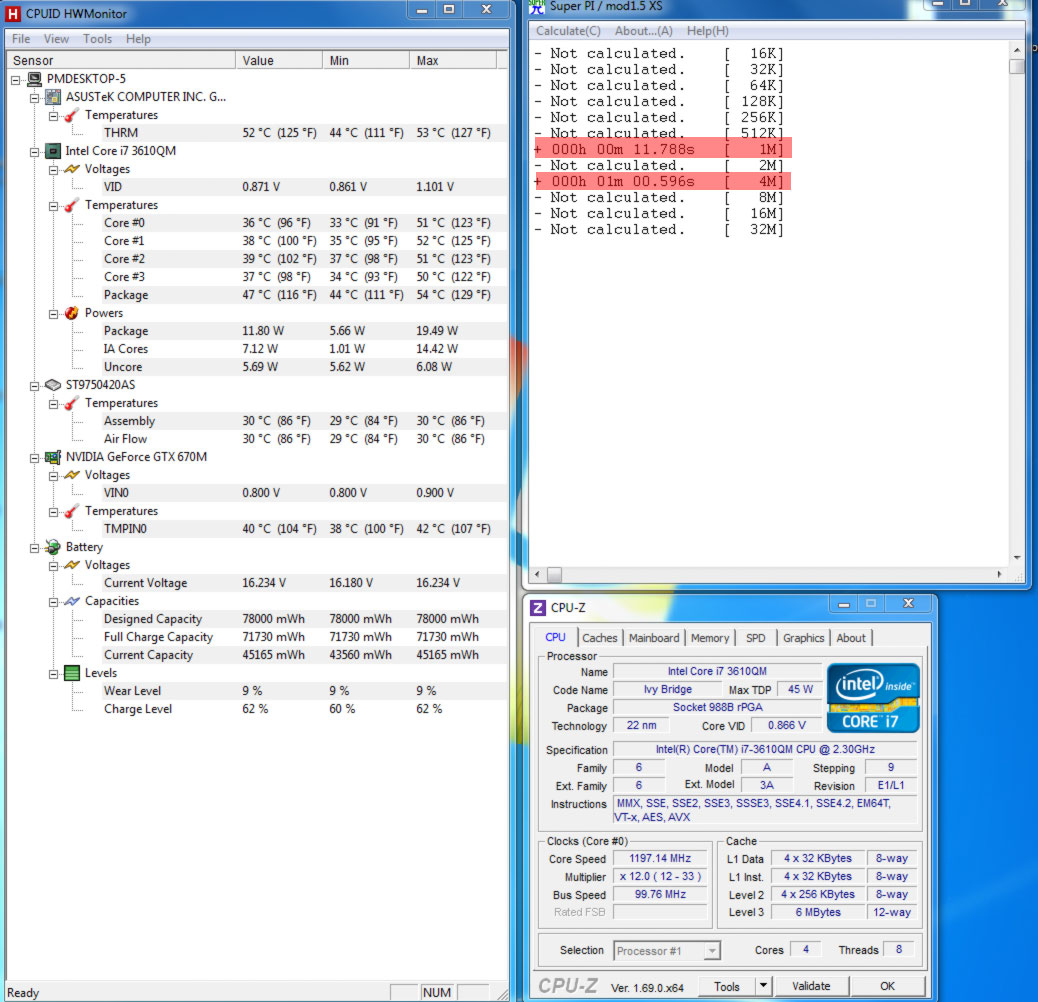Switch to the Memory tab in CPU-Z
Viewport: 1038px width, 1002px height.
pyautogui.click(x=710, y=638)
